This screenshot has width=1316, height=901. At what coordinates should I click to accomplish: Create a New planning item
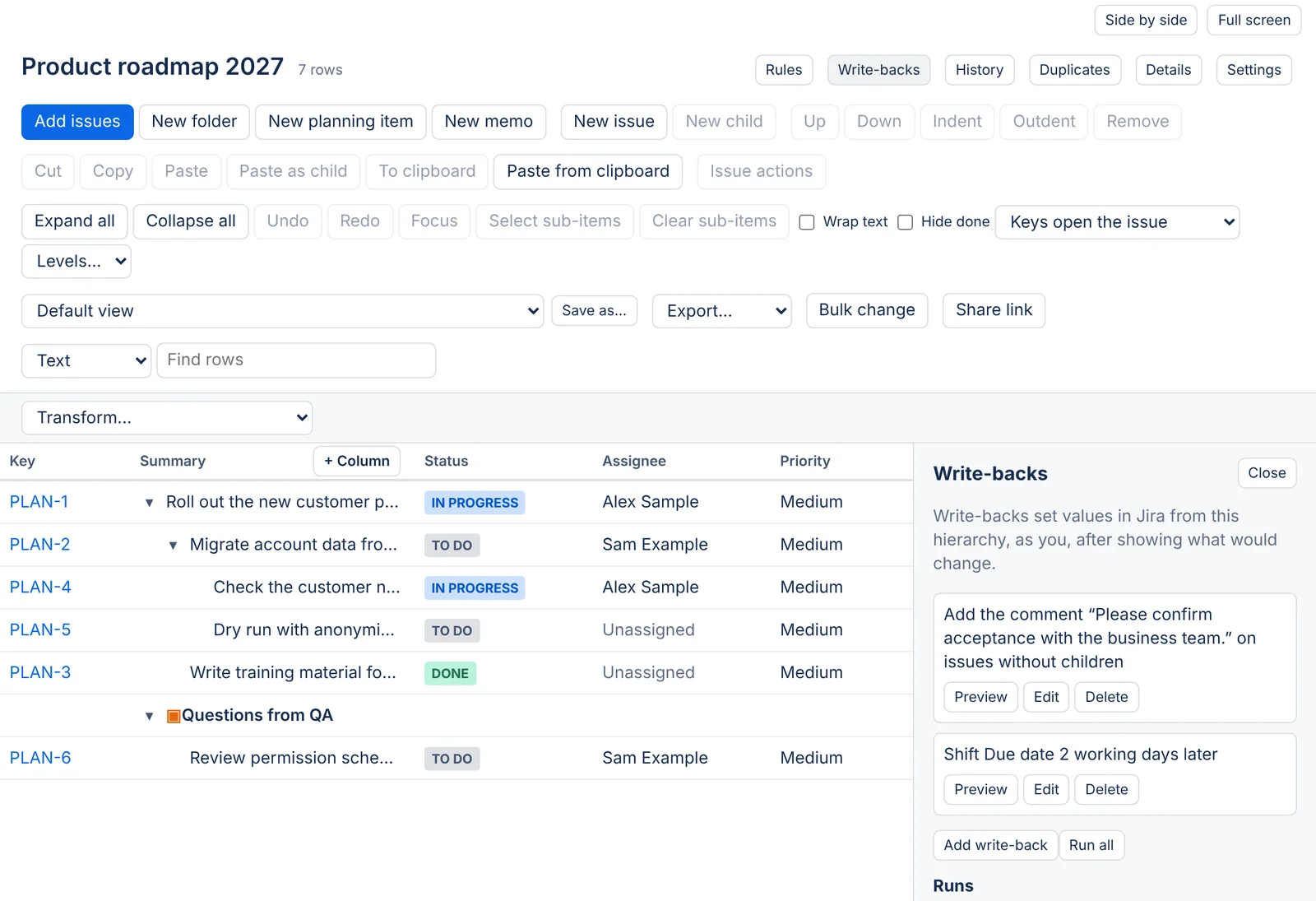coord(341,122)
